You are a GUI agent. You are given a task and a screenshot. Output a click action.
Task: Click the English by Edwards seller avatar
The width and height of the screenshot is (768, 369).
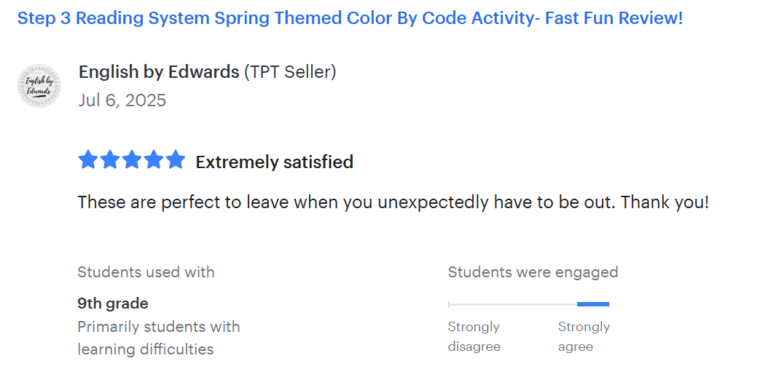(39, 86)
